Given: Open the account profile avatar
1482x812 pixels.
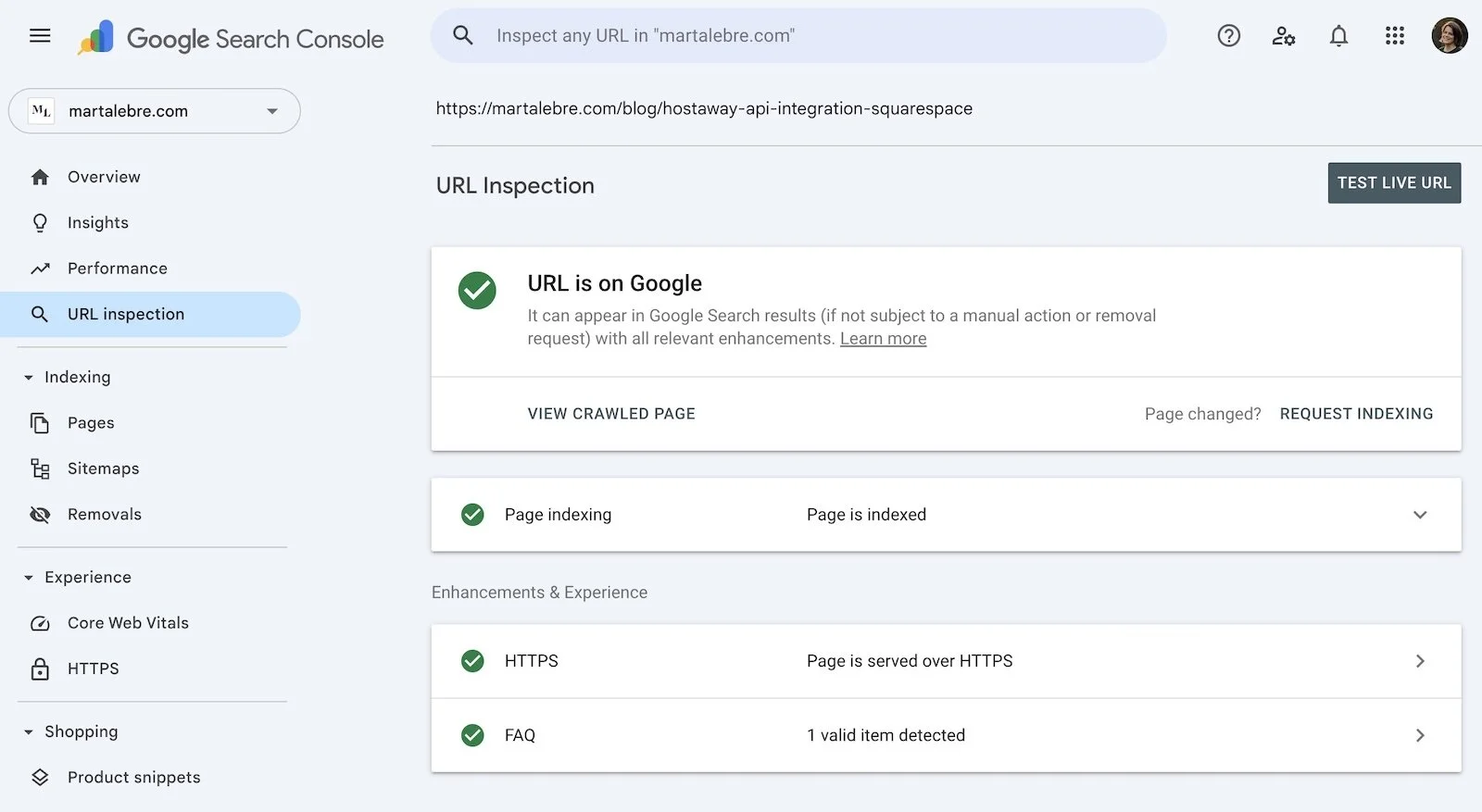Looking at the screenshot, I should pos(1449,35).
